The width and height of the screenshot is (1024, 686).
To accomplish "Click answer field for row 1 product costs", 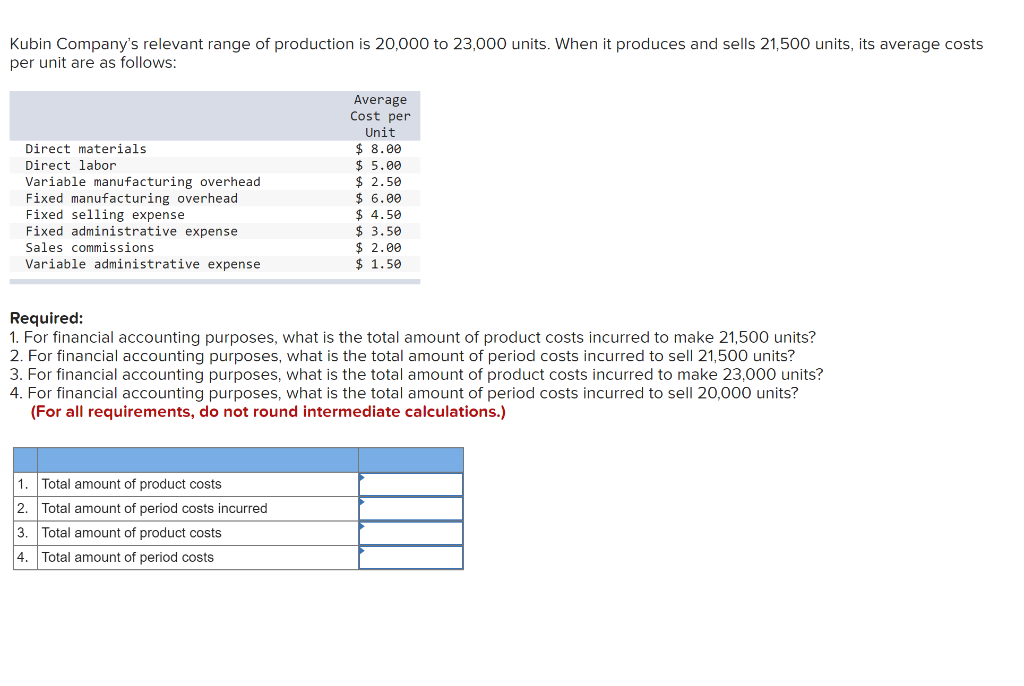I will point(411,484).
